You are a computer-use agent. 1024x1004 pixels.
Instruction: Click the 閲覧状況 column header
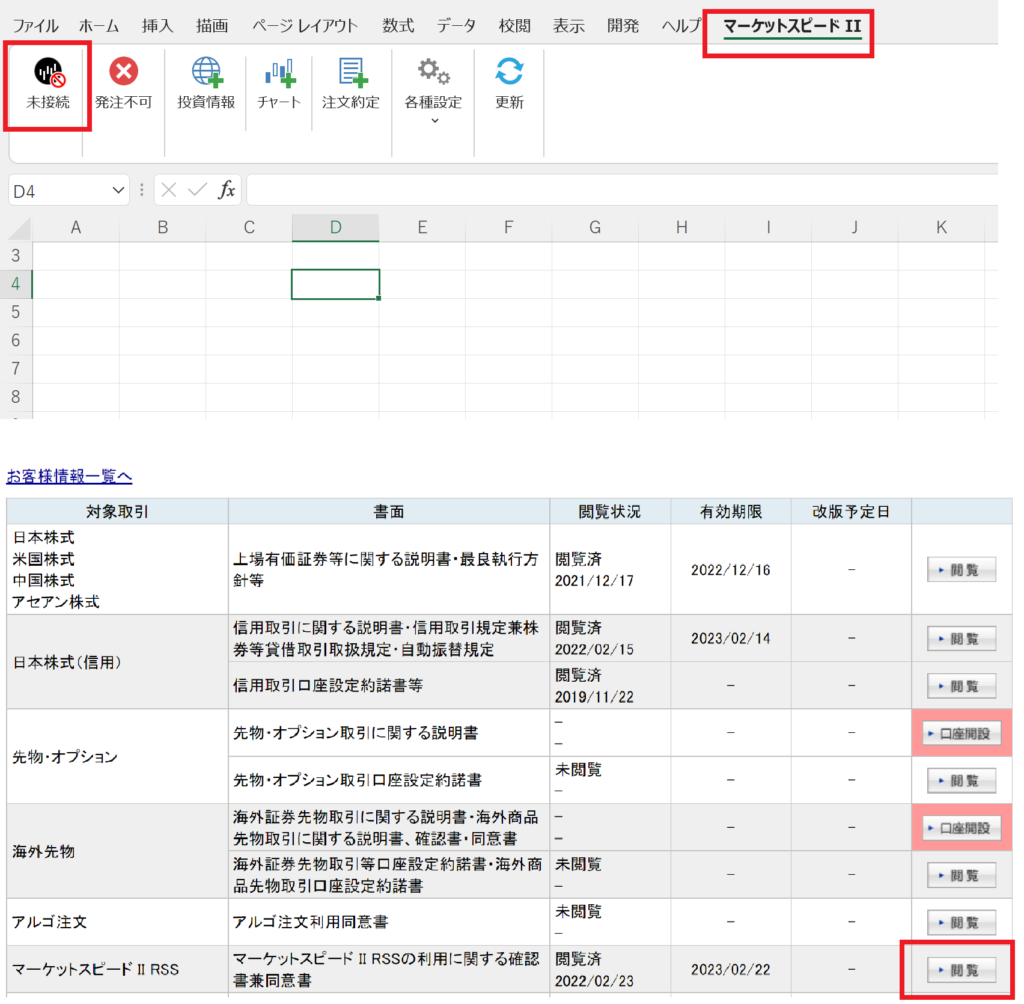610,511
